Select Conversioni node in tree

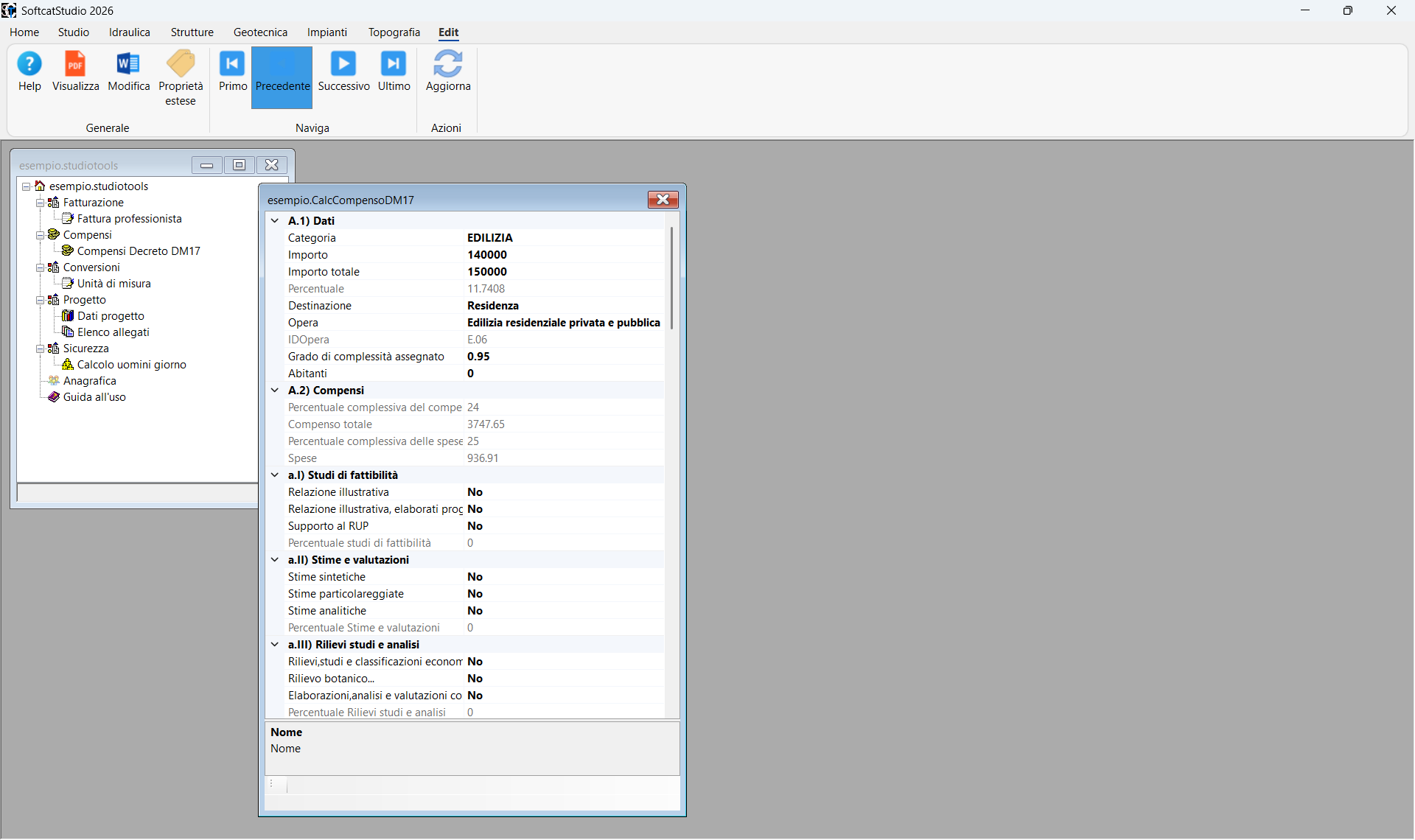[91, 267]
